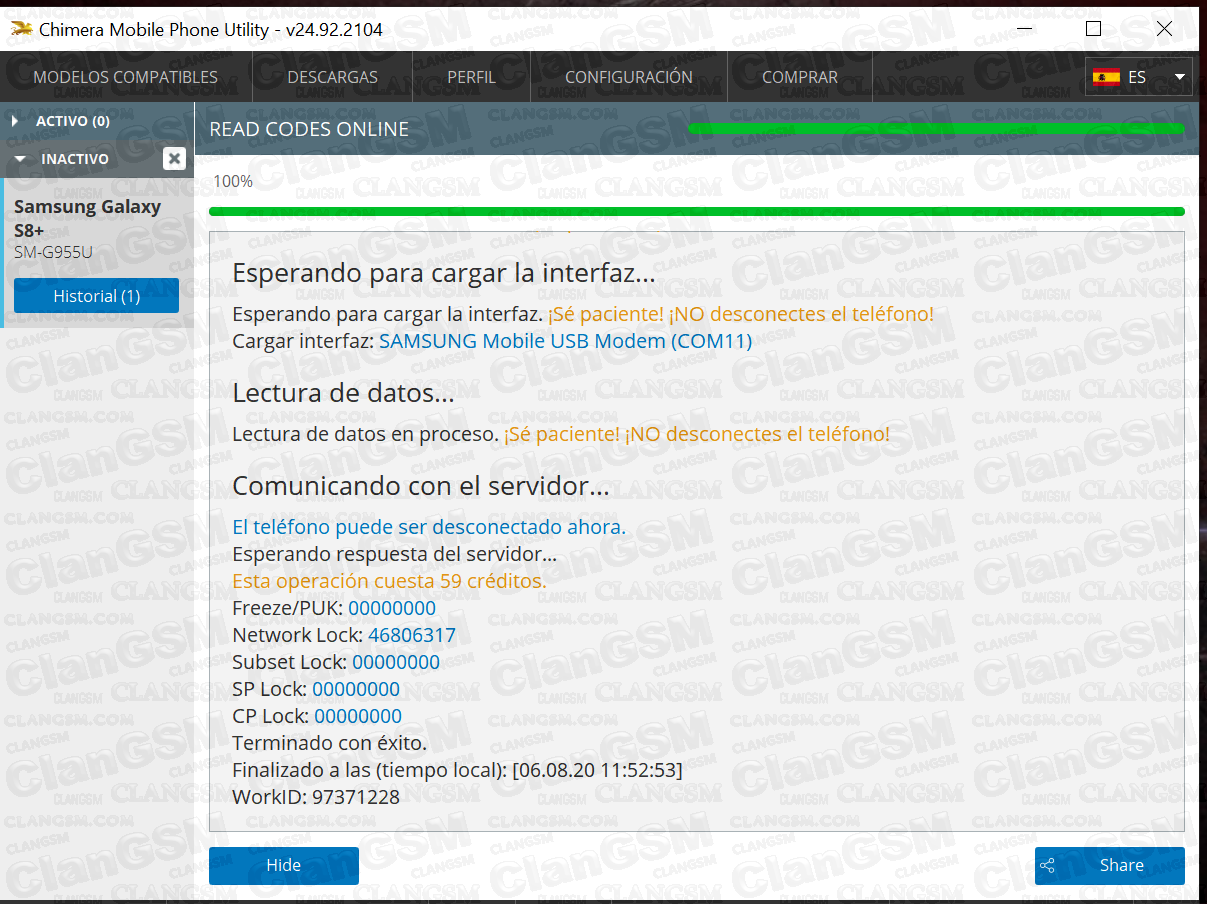Click the WorkID 97371228 line
This screenshot has width=1207, height=904.
316,797
